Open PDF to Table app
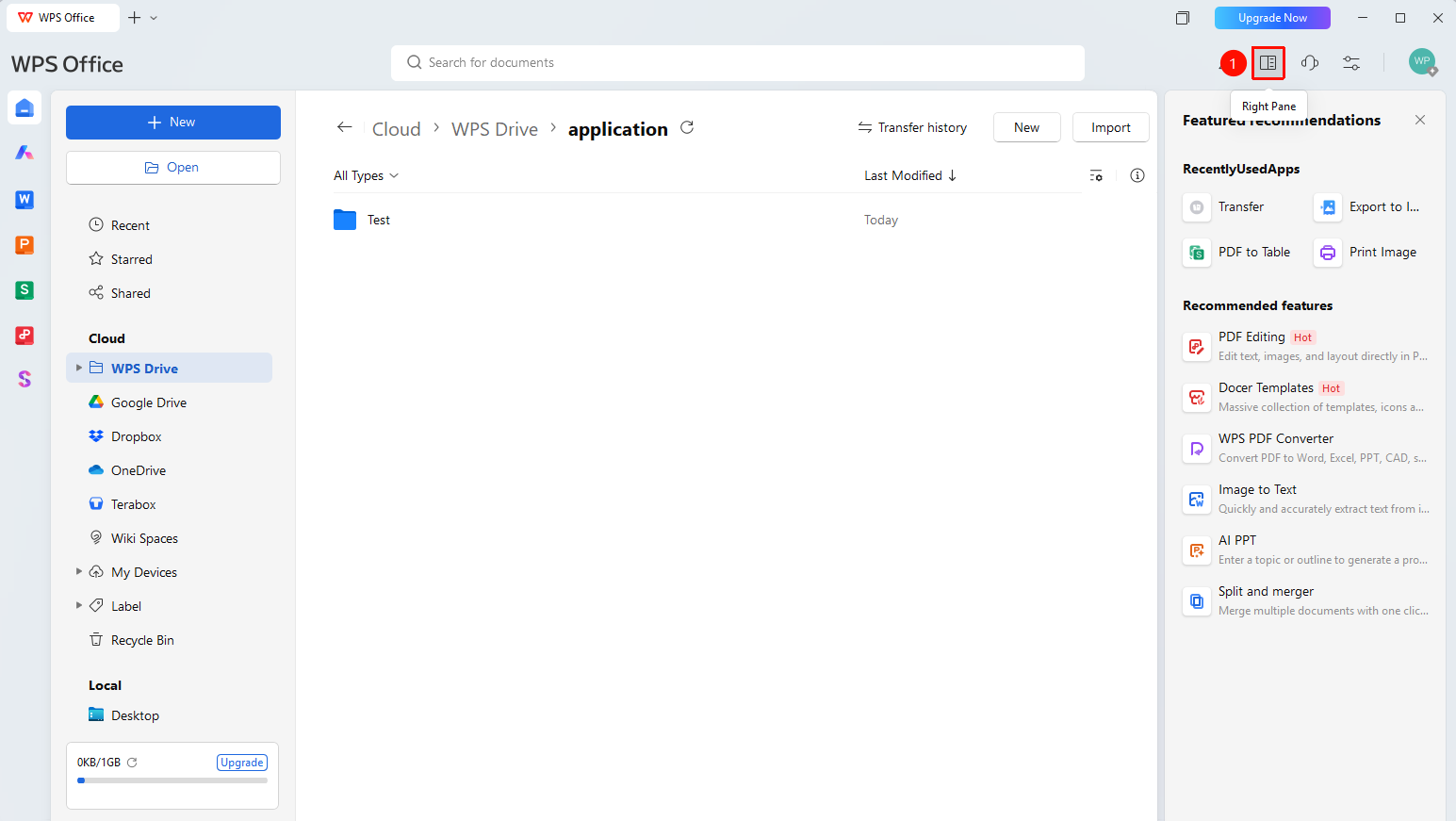1456x821 pixels. click(x=1238, y=253)
